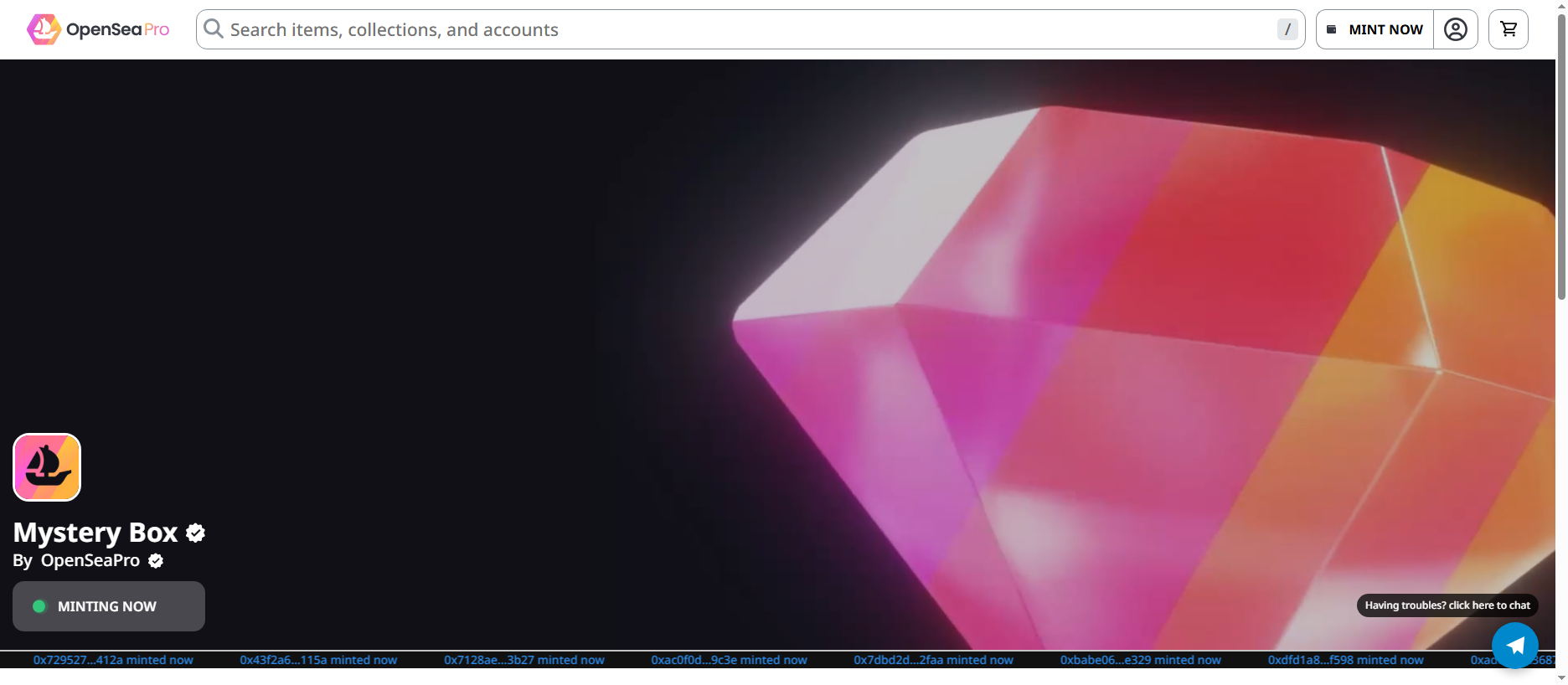Image resolution: width=1568 pixels, height=685 pixels.
Task: Click '0xac0f0d...9c3e minted now' ticker entry
Action: pos(730,660)
